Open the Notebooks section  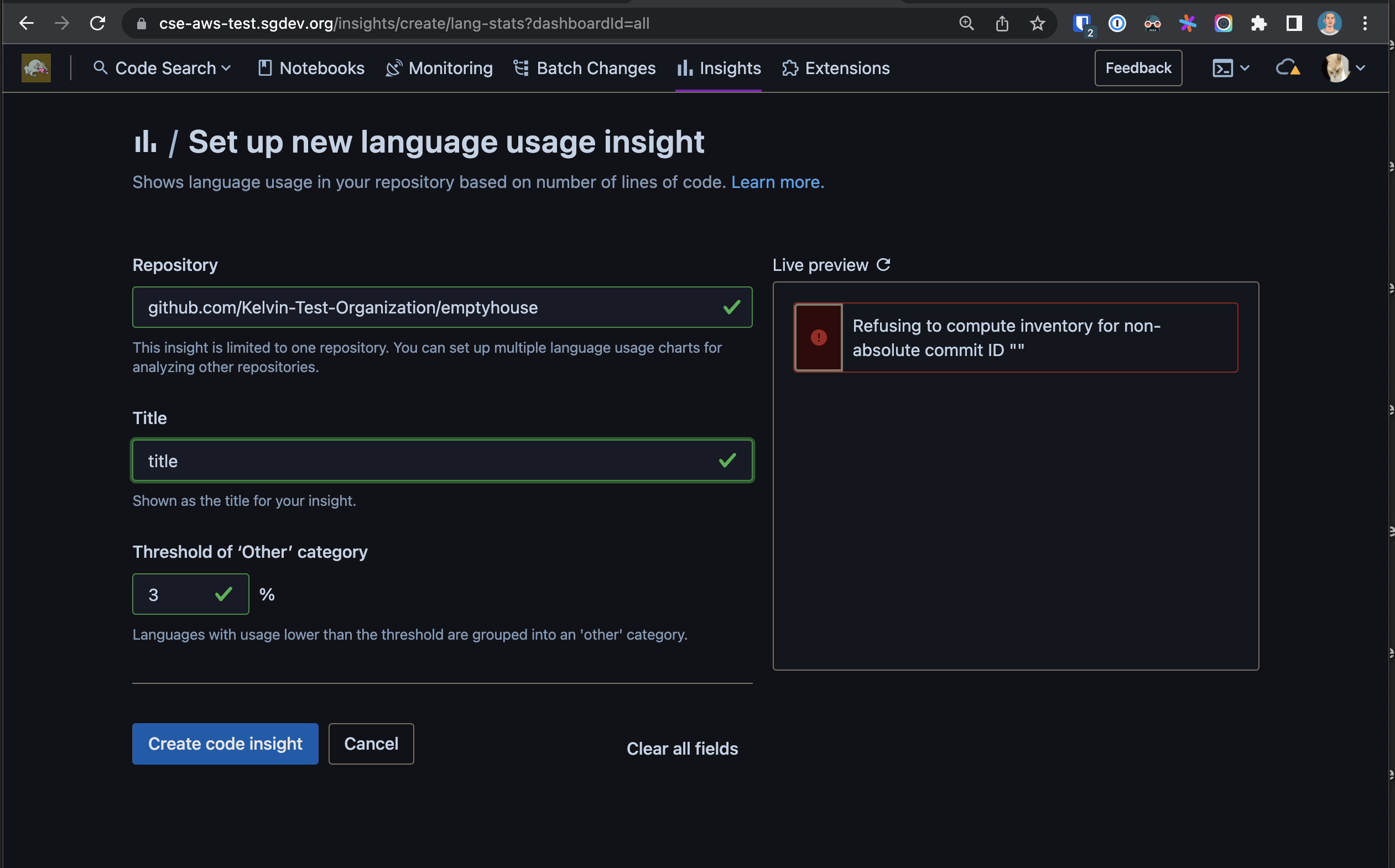click(311, 69)
